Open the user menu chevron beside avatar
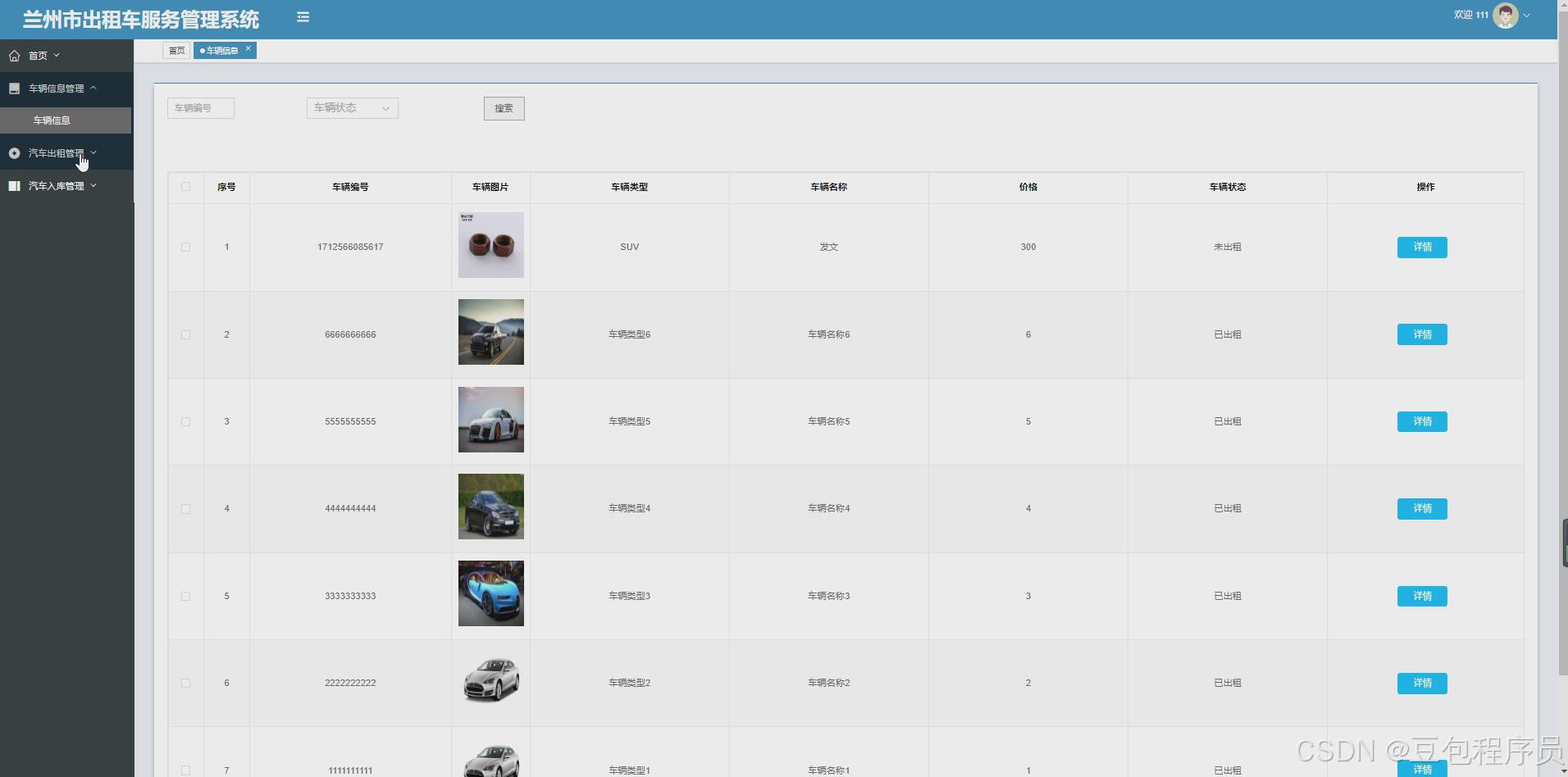Screen dimensions: 1568x777 1526,16
